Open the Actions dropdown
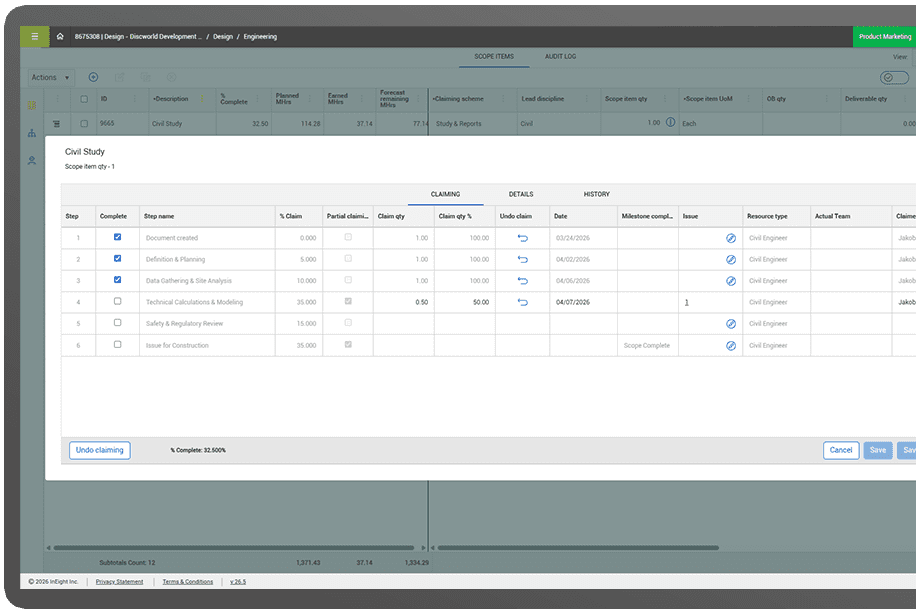This screenshot has height=615, width=916. [50, 77]
